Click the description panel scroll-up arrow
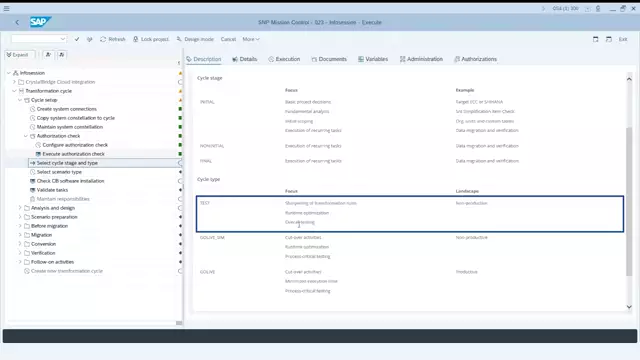 click(x=629, y=79)
